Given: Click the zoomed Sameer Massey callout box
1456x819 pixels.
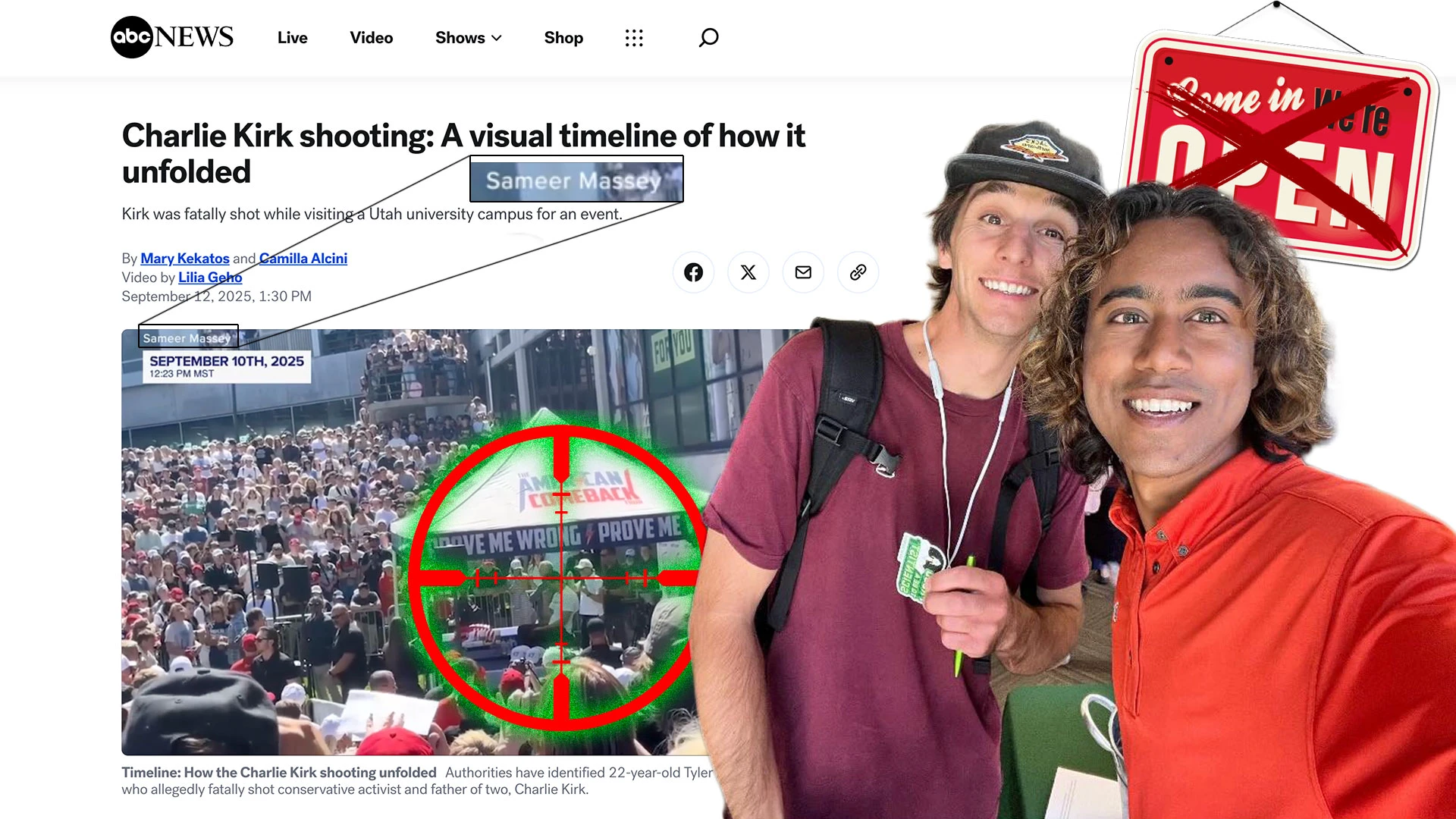Looking at the screenshot, I should tap(576, 180).
